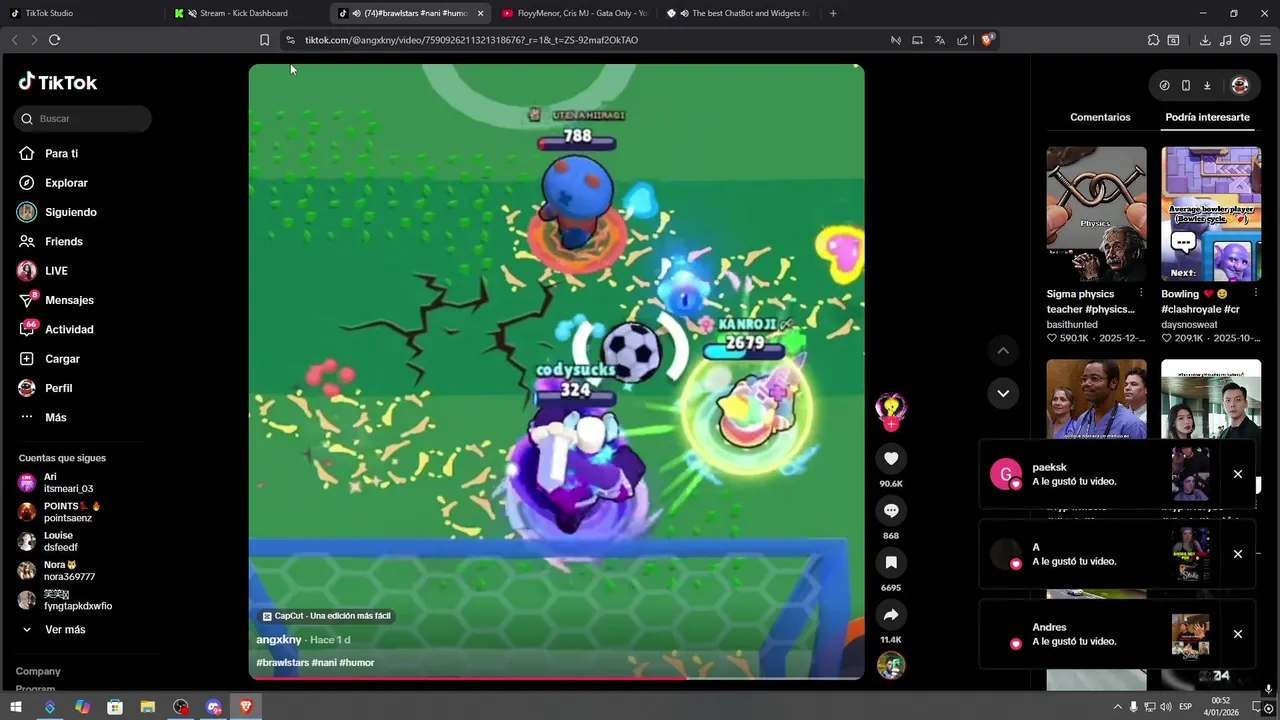Expand followed accounts with Ver más

click(55, 630)
